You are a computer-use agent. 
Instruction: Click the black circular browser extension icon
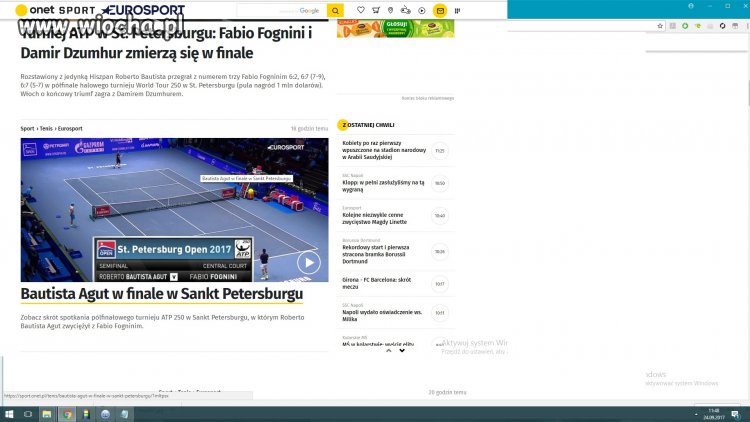coord(722,26)
